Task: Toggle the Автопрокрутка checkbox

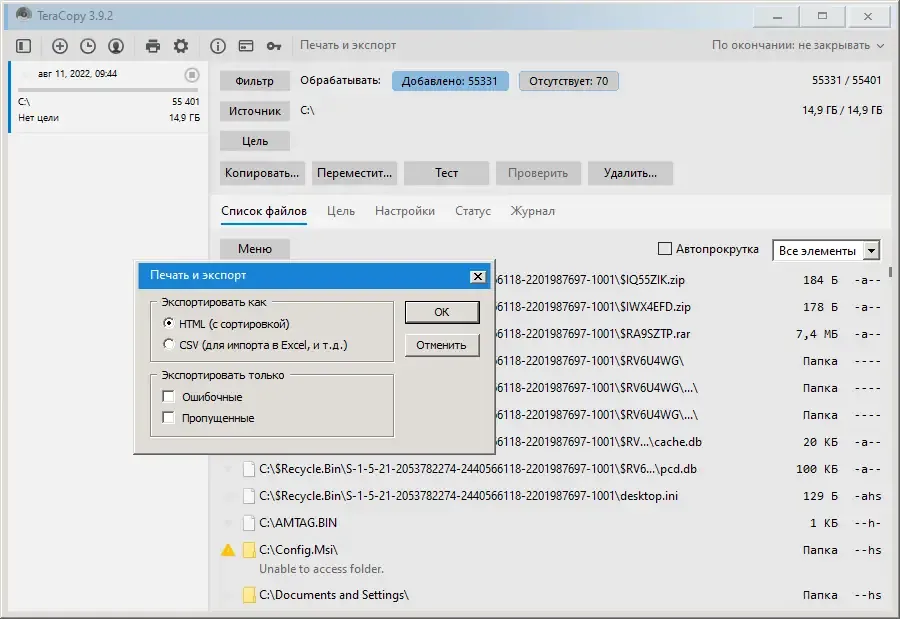Action: tap(665, 249)
